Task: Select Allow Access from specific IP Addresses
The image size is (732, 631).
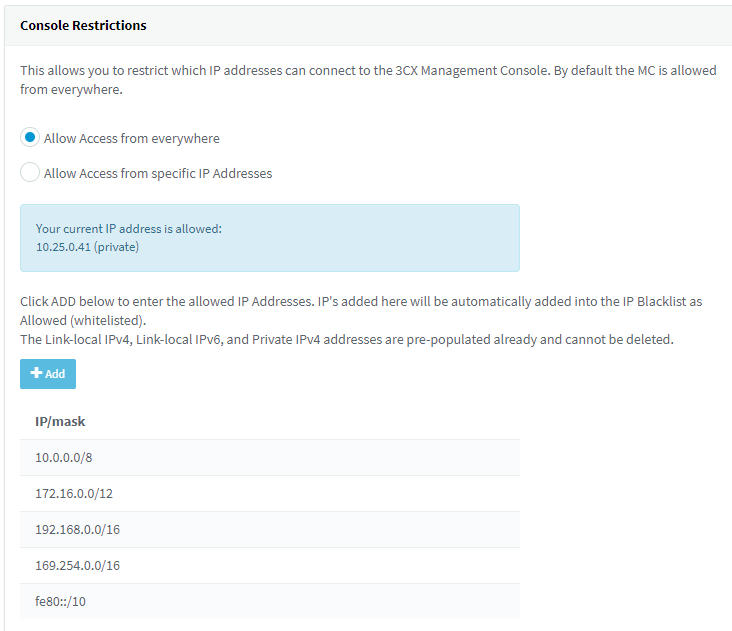Action: coord(30,172)
